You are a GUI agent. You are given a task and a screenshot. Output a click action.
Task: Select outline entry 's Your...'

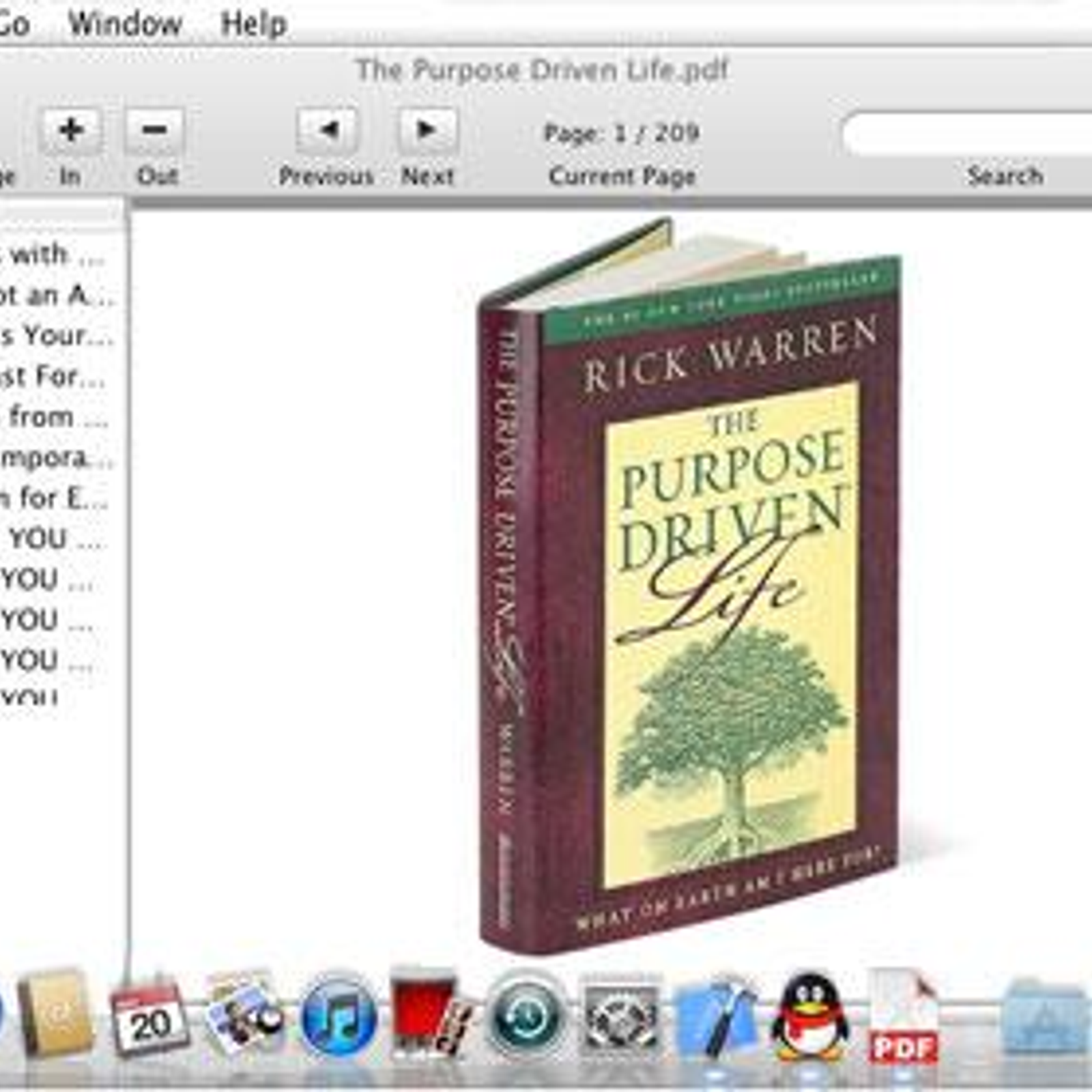click(57, 336)
